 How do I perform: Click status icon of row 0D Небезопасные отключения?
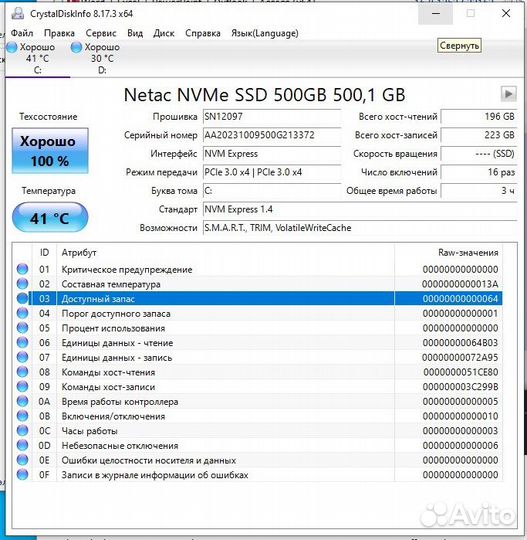pyautogui.click(x=22, y=446)
